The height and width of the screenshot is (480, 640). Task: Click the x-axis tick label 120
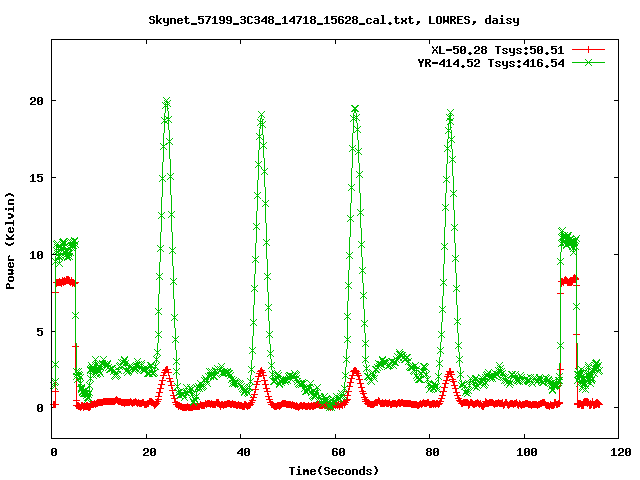[621, 452]
